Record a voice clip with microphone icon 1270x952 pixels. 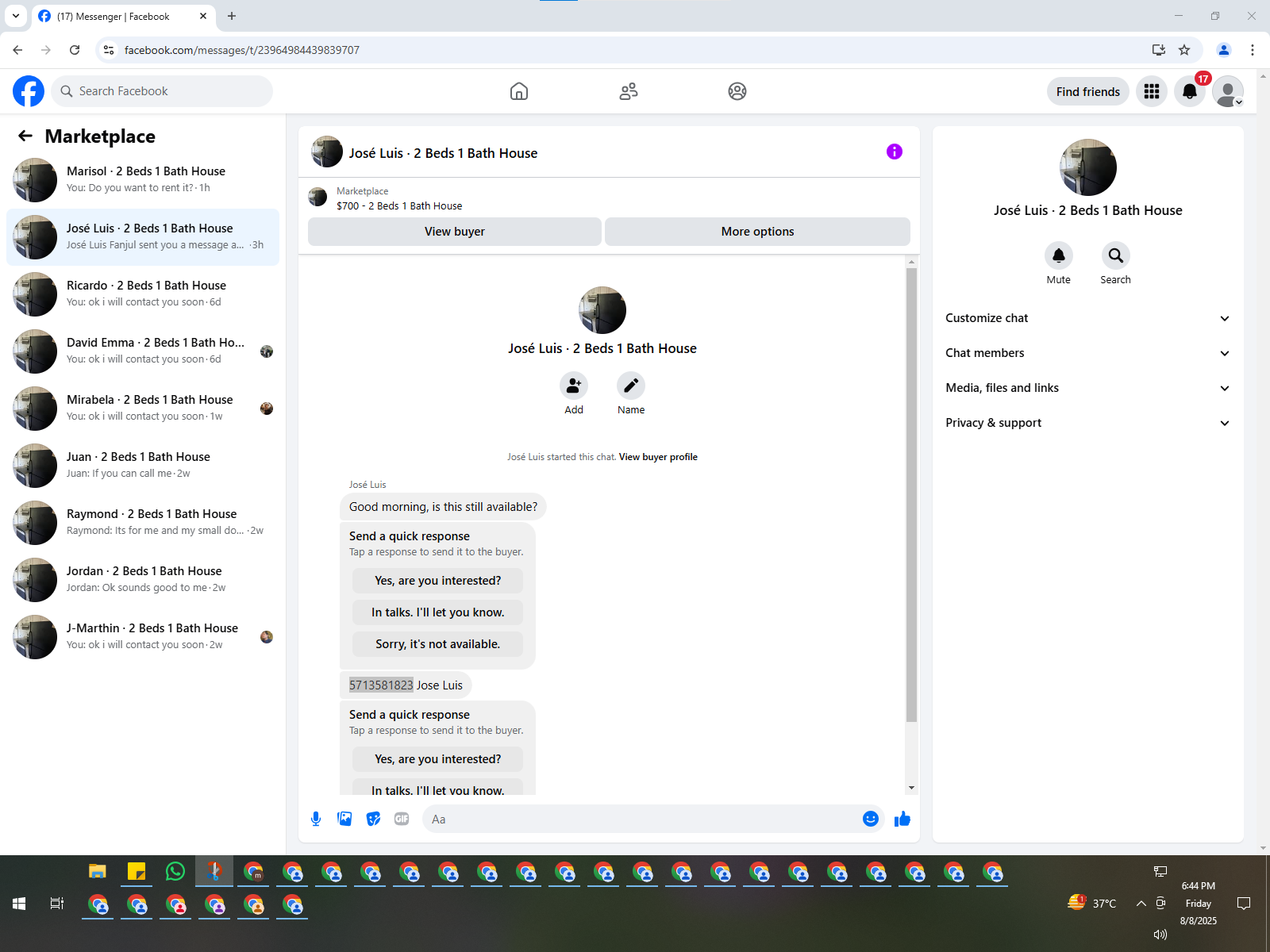click(316, 819)
